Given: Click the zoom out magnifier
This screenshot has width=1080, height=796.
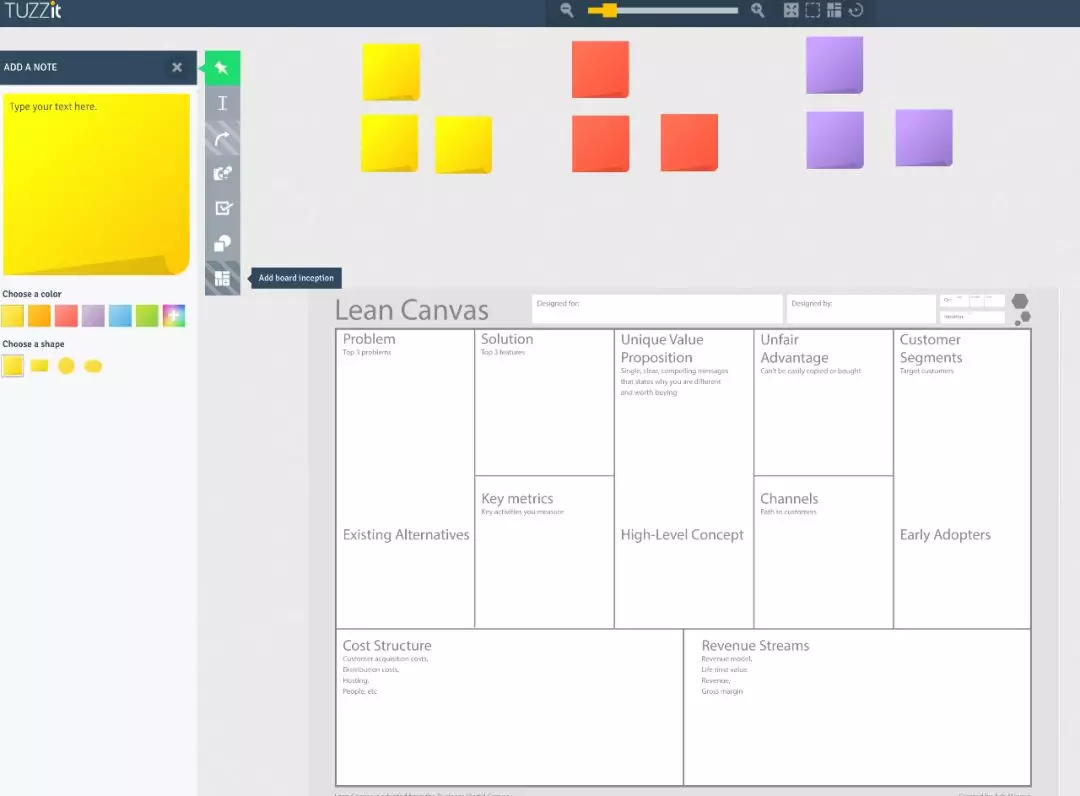Looking at the screenshot, I should (x=567, y=10).
